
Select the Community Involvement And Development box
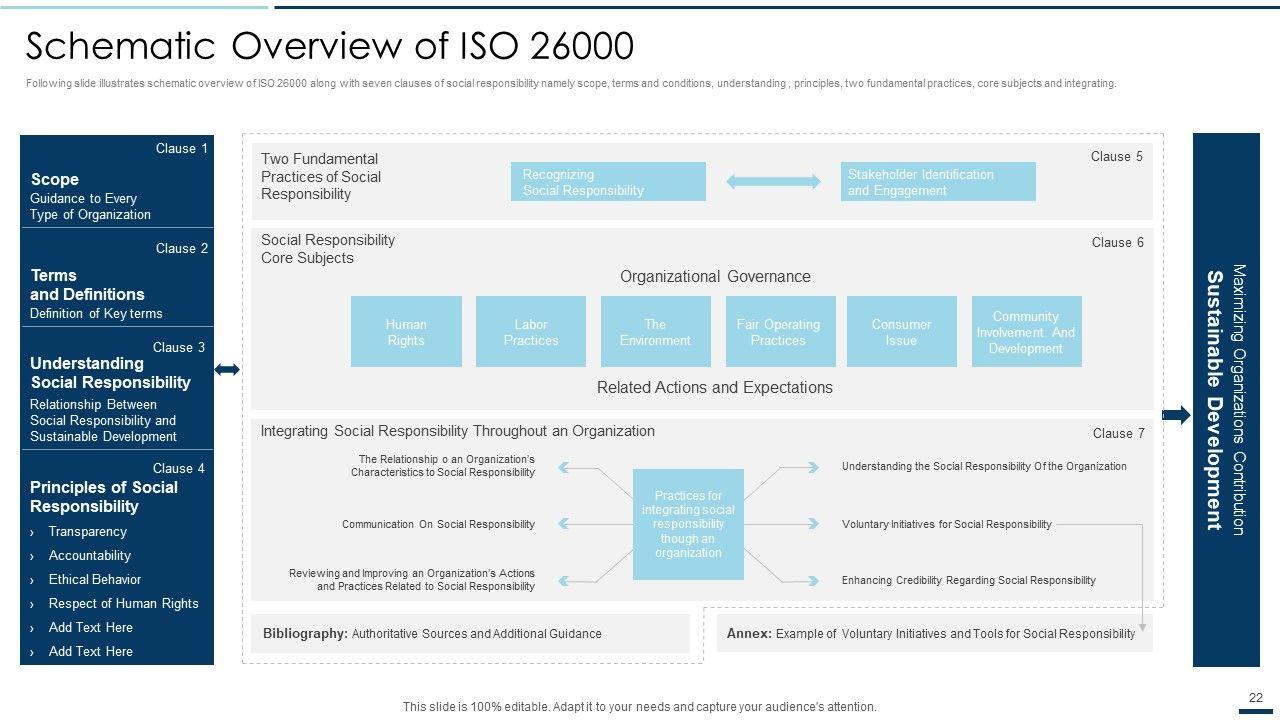(1026, 331)
